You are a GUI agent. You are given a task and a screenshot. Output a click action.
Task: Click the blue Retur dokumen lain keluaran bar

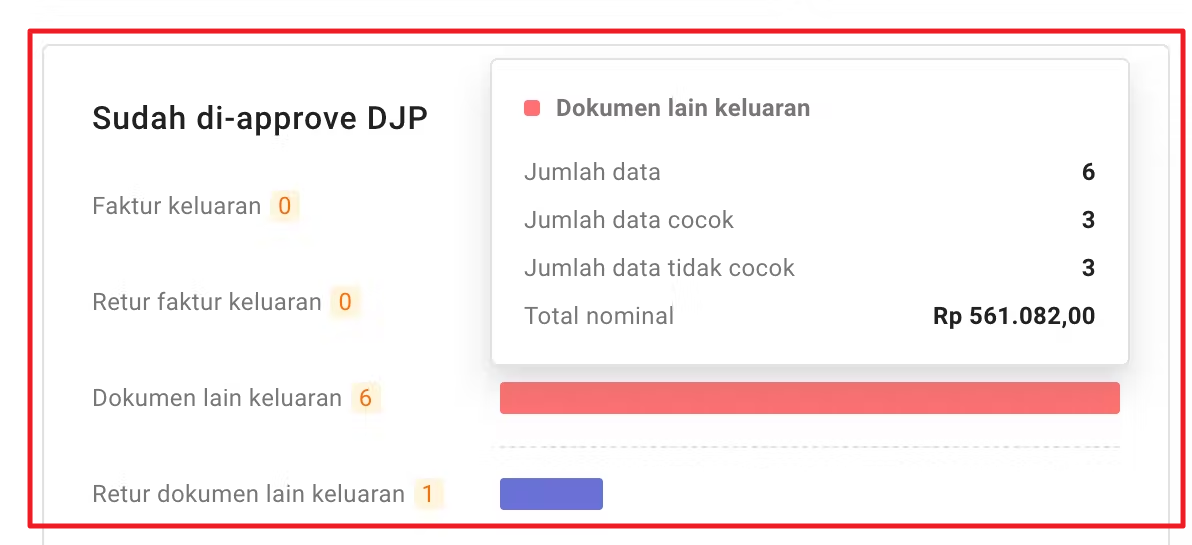pyautogui.click(x=551, y=494)
